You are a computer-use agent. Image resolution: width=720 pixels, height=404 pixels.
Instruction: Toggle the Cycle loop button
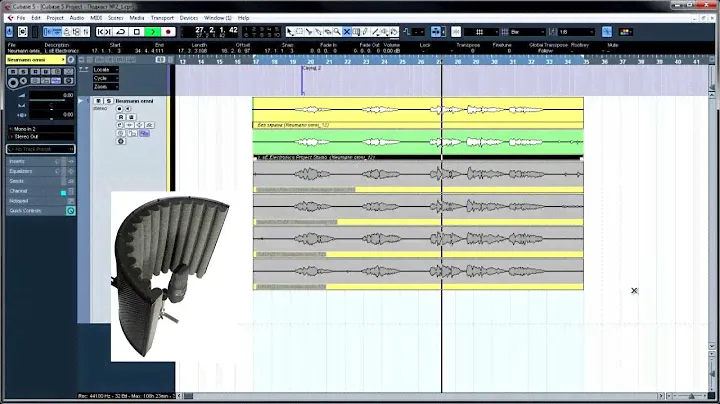122,31
